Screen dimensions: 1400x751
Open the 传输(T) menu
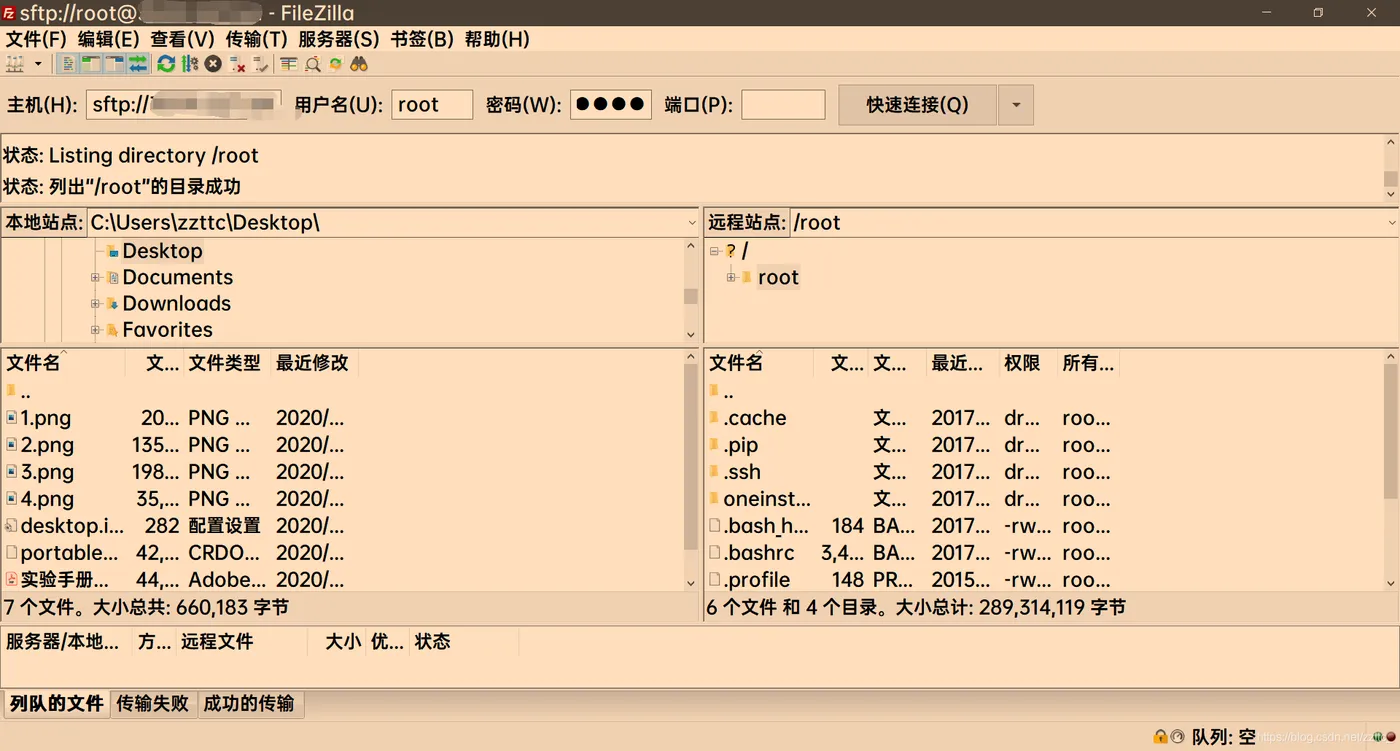pos(257,39)
